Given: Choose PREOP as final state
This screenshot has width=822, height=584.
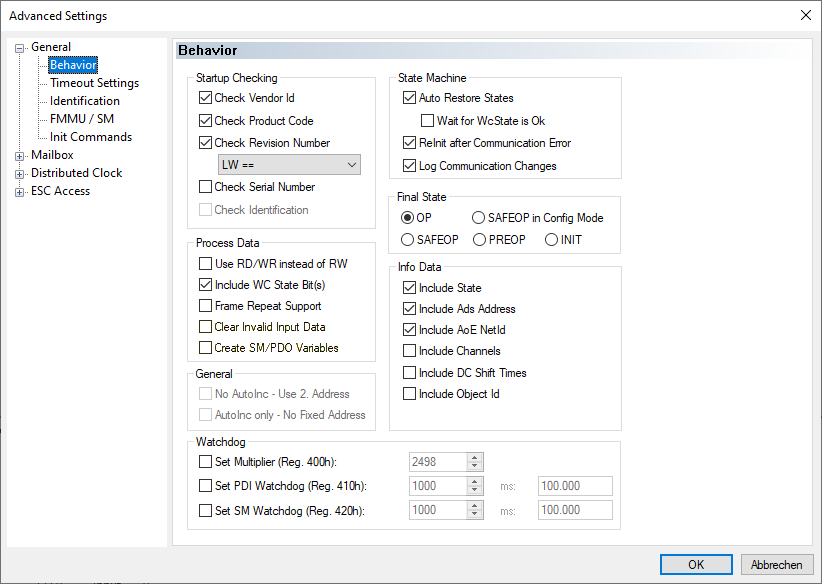Looking at the screenshot, I should pyautogui.click(x=480, y=240).
